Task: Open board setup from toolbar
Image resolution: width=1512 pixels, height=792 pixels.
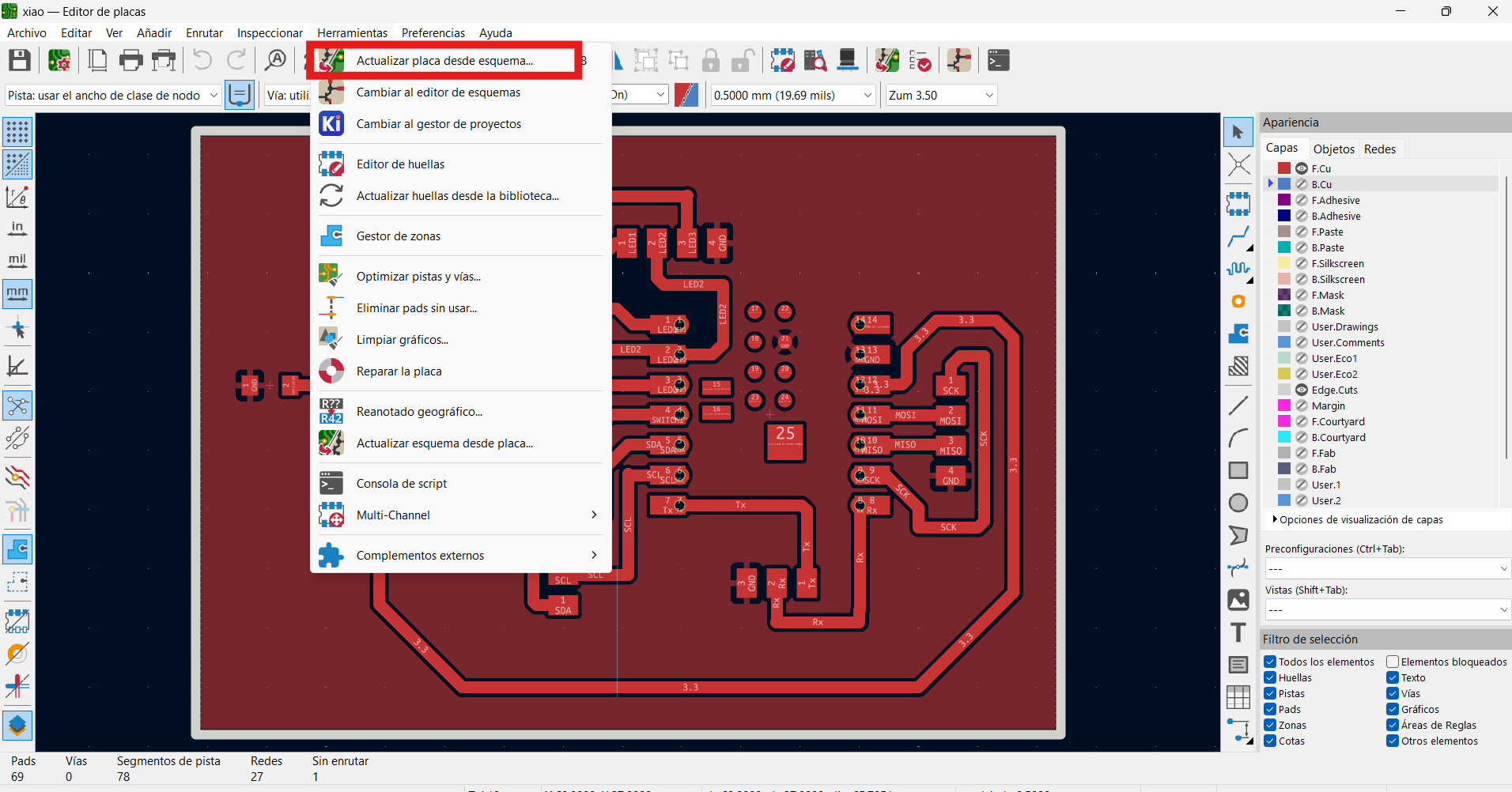Action: pyautogui.click(x=59, y=60)
